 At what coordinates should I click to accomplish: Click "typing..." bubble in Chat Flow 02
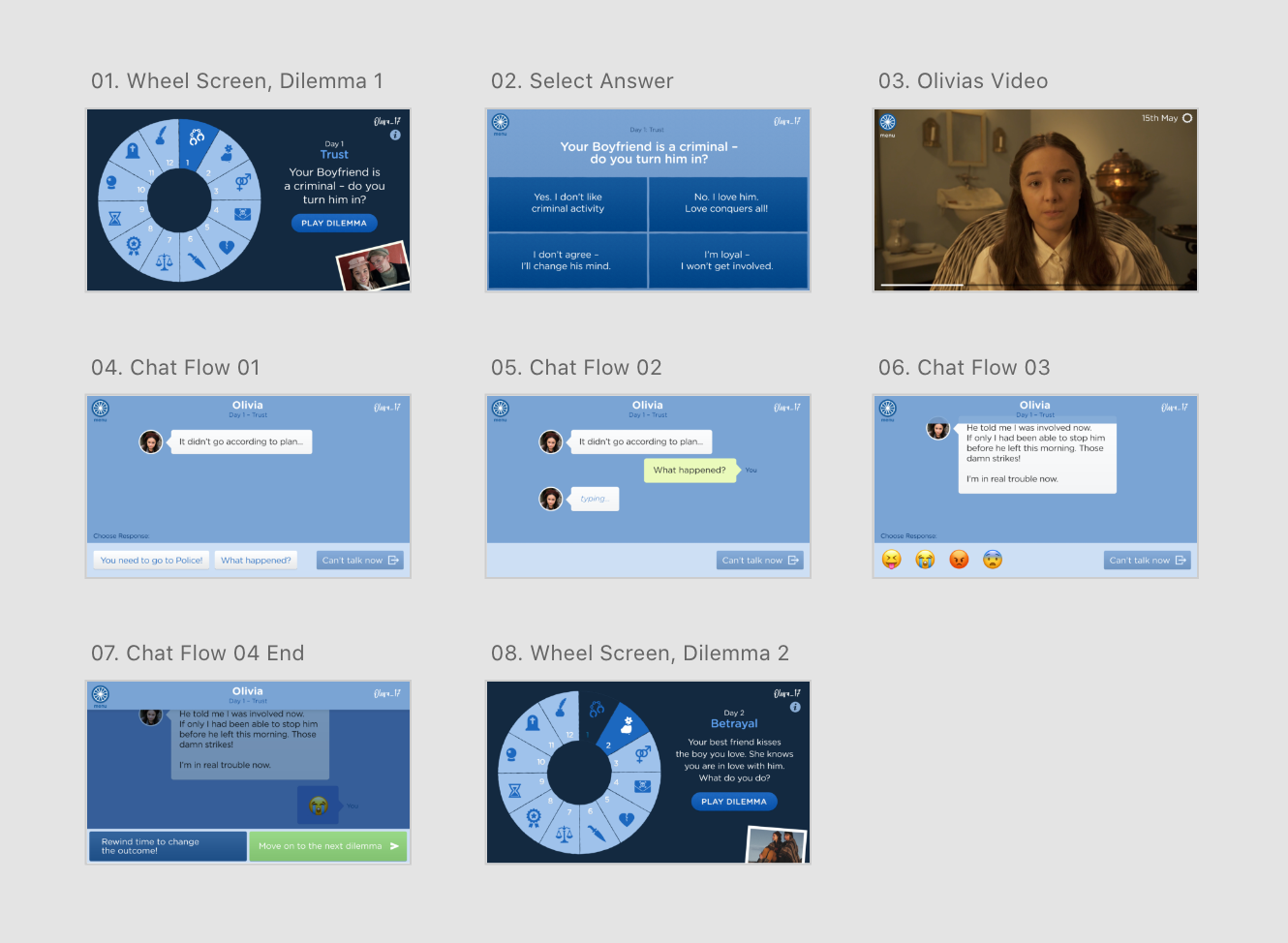(x=595, y=499)
